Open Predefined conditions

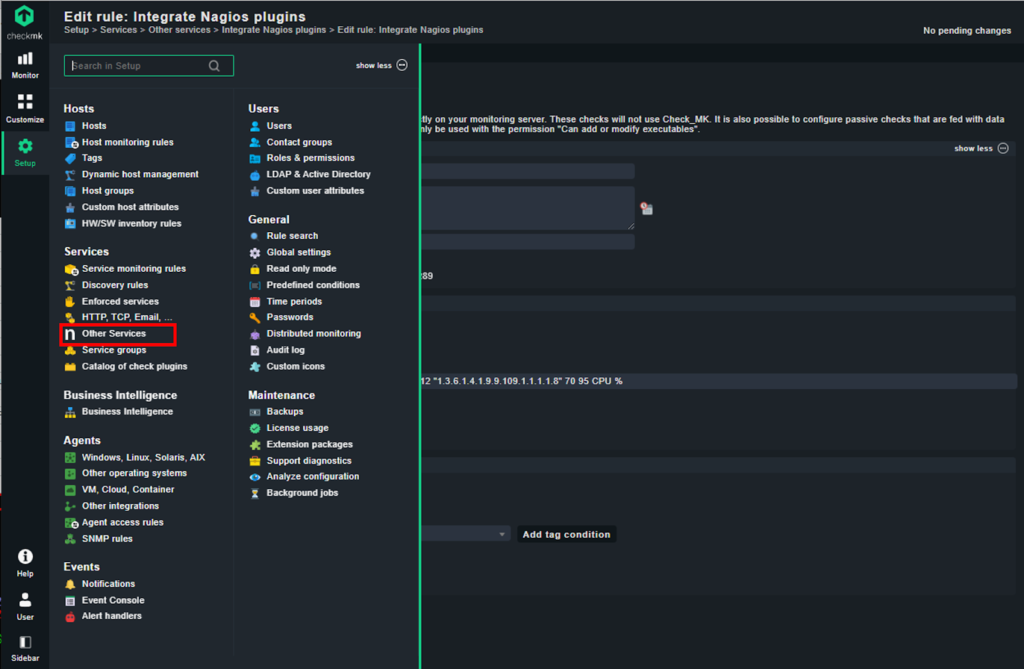tap(313, 285)
